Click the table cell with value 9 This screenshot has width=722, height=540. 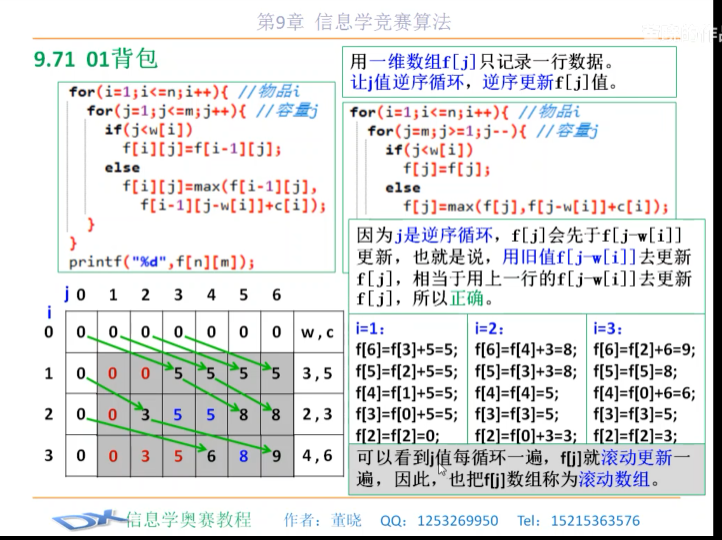point(276,456)
